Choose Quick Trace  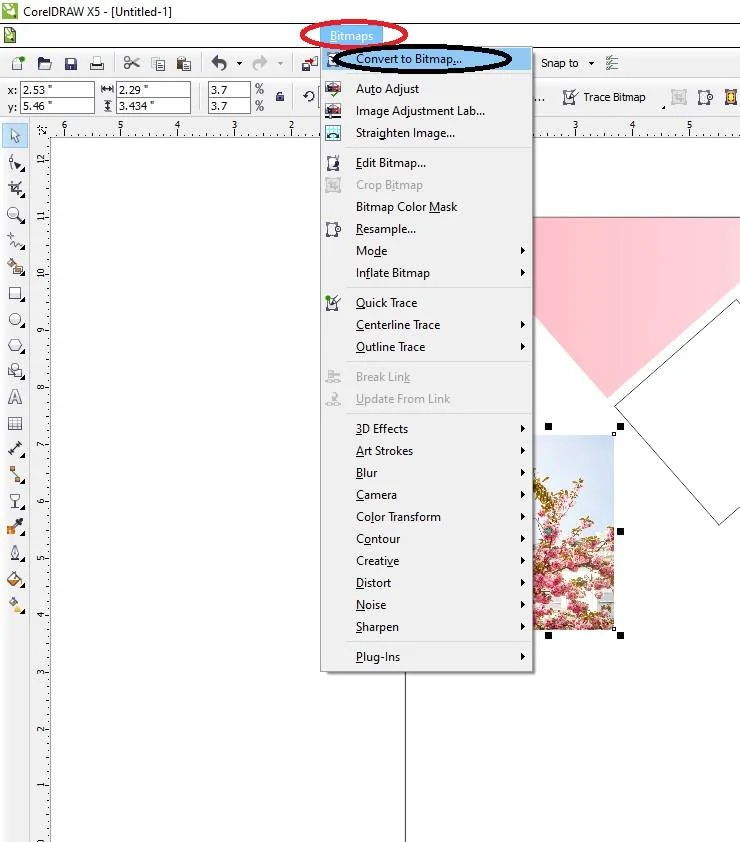(426, 303)
